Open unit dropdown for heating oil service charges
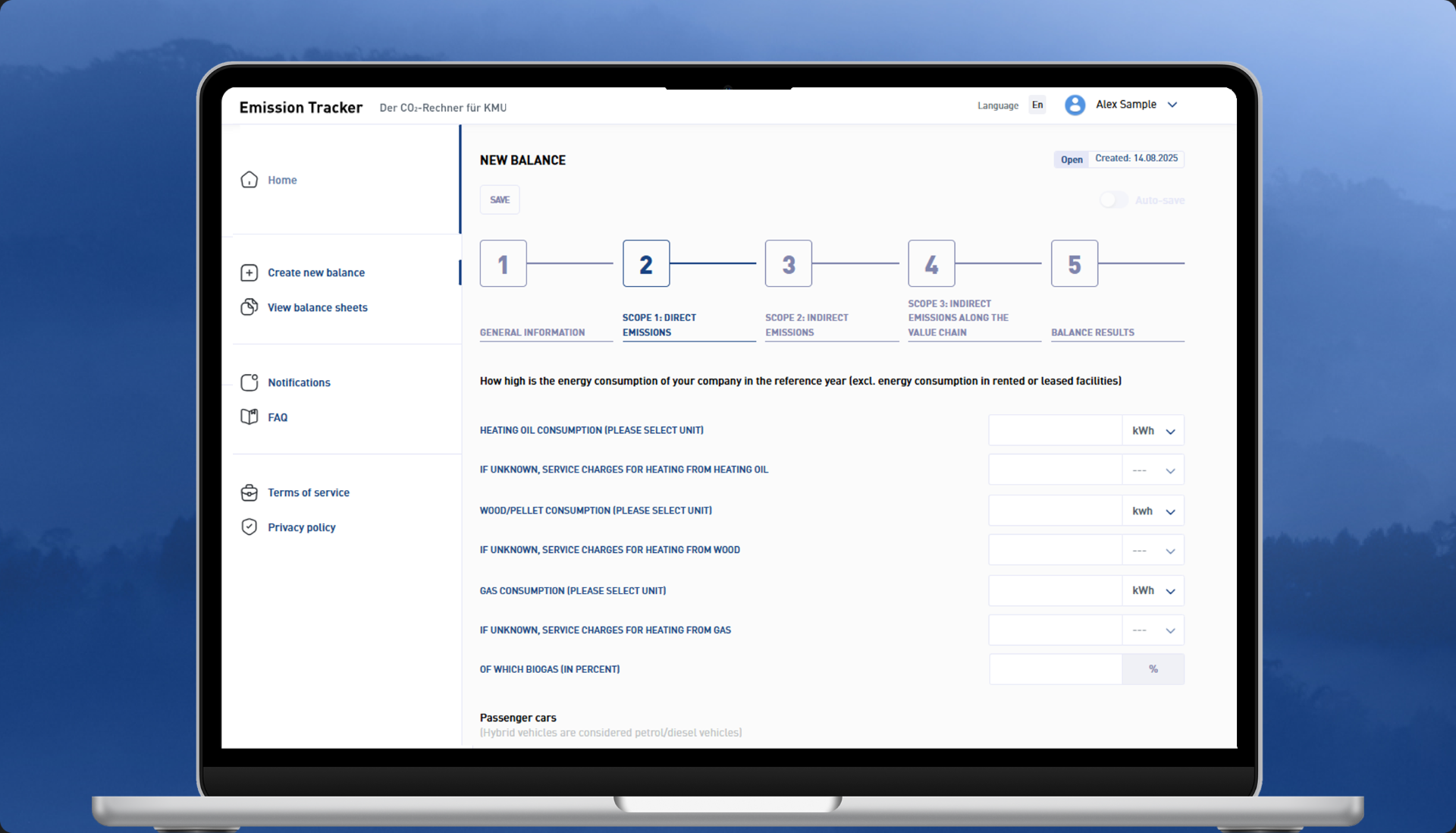 point(1153,470)
